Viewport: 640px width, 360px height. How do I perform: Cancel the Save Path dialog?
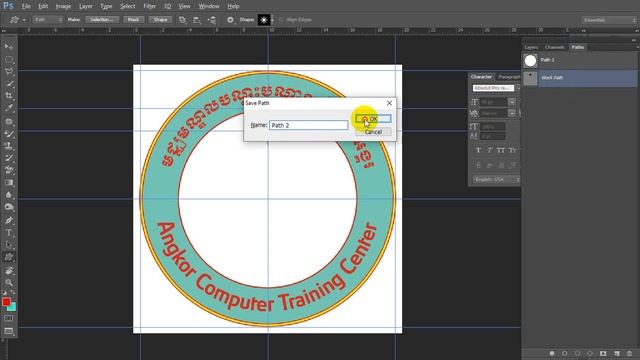[x=373, y=132]
